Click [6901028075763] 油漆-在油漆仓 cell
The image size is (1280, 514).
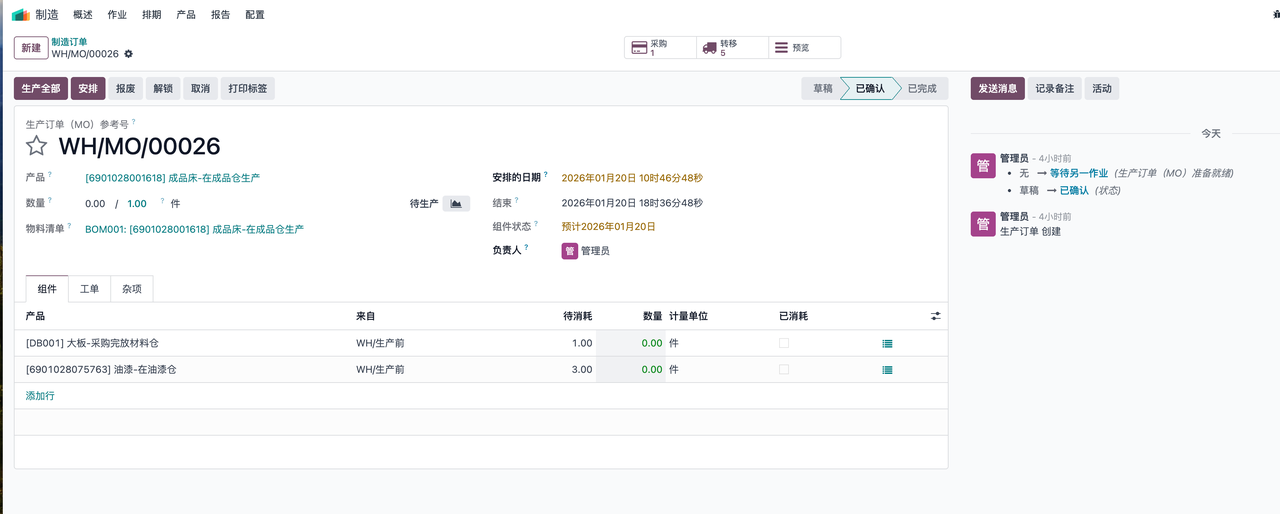[x=101, y=369]
